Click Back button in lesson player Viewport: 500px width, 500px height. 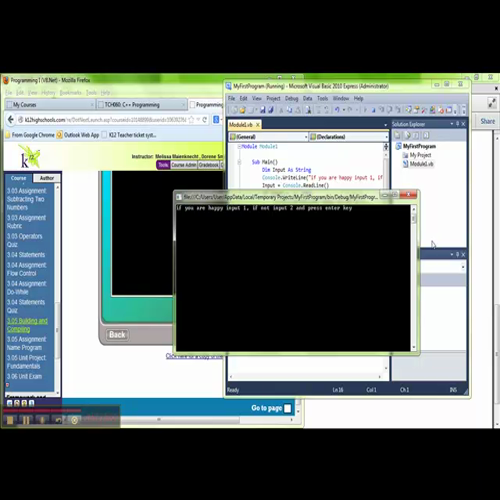[117, 334]
